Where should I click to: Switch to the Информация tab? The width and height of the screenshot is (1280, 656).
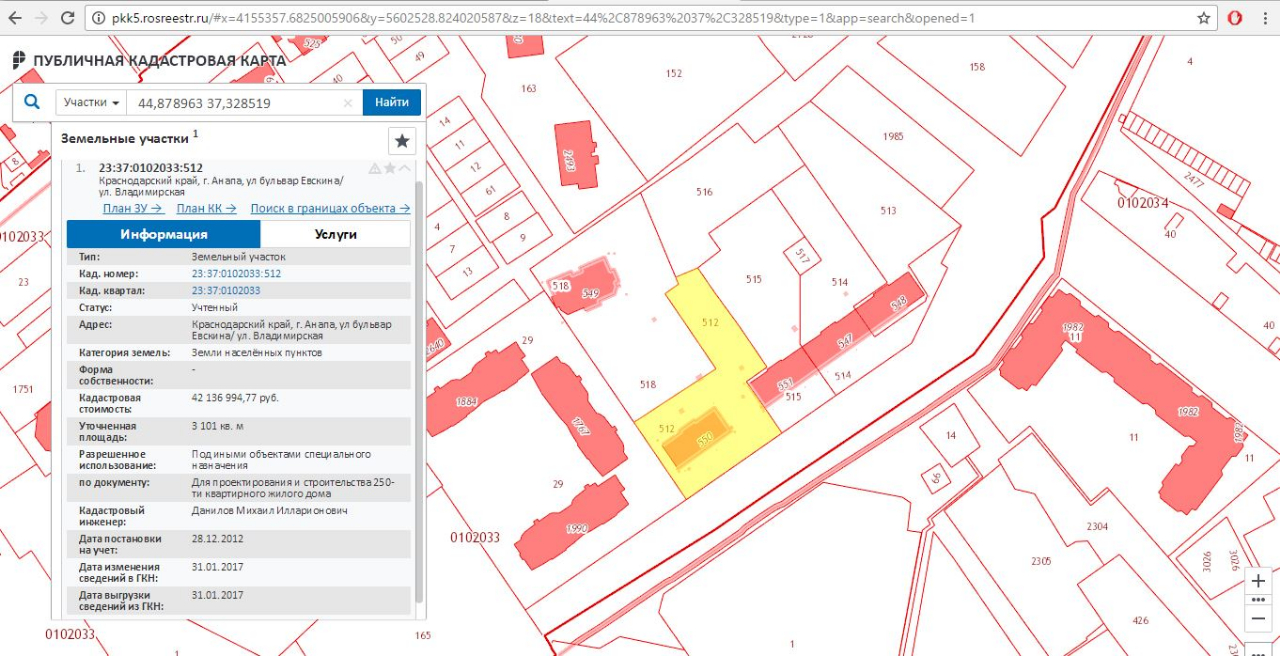click(x=164, y=234)
